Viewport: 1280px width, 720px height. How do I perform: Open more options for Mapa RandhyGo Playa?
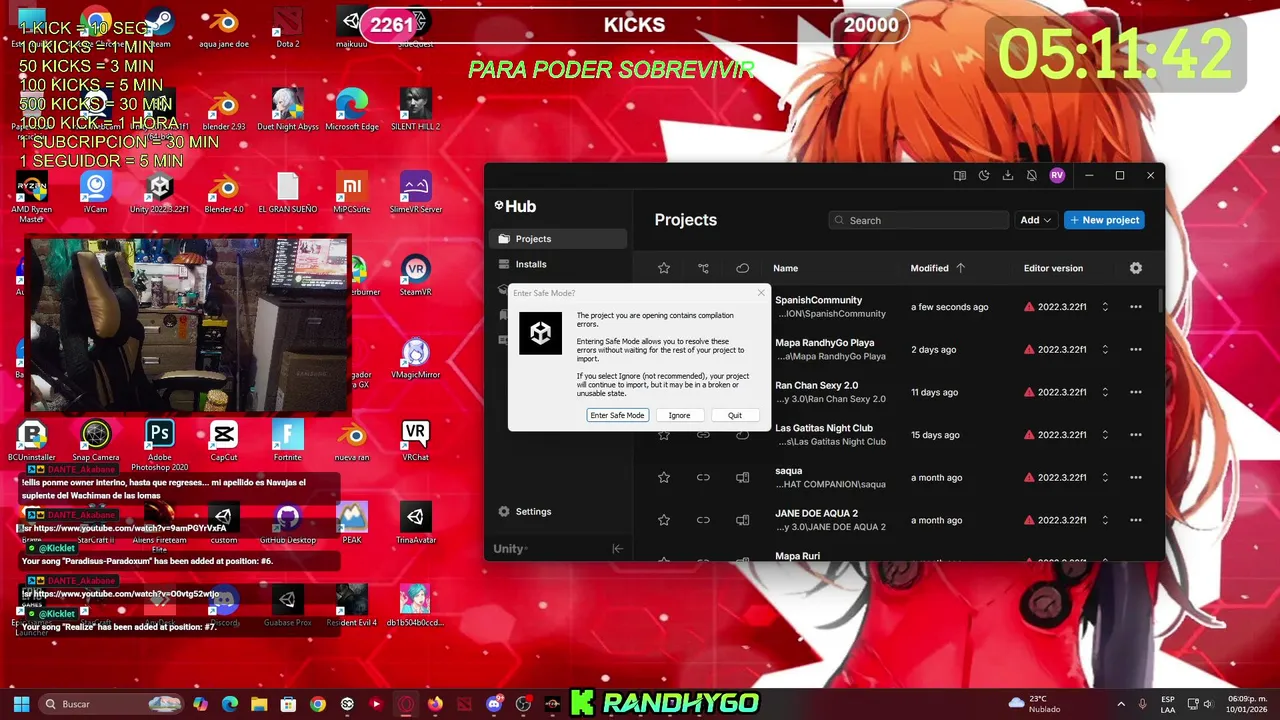(x=1136, y=350)
